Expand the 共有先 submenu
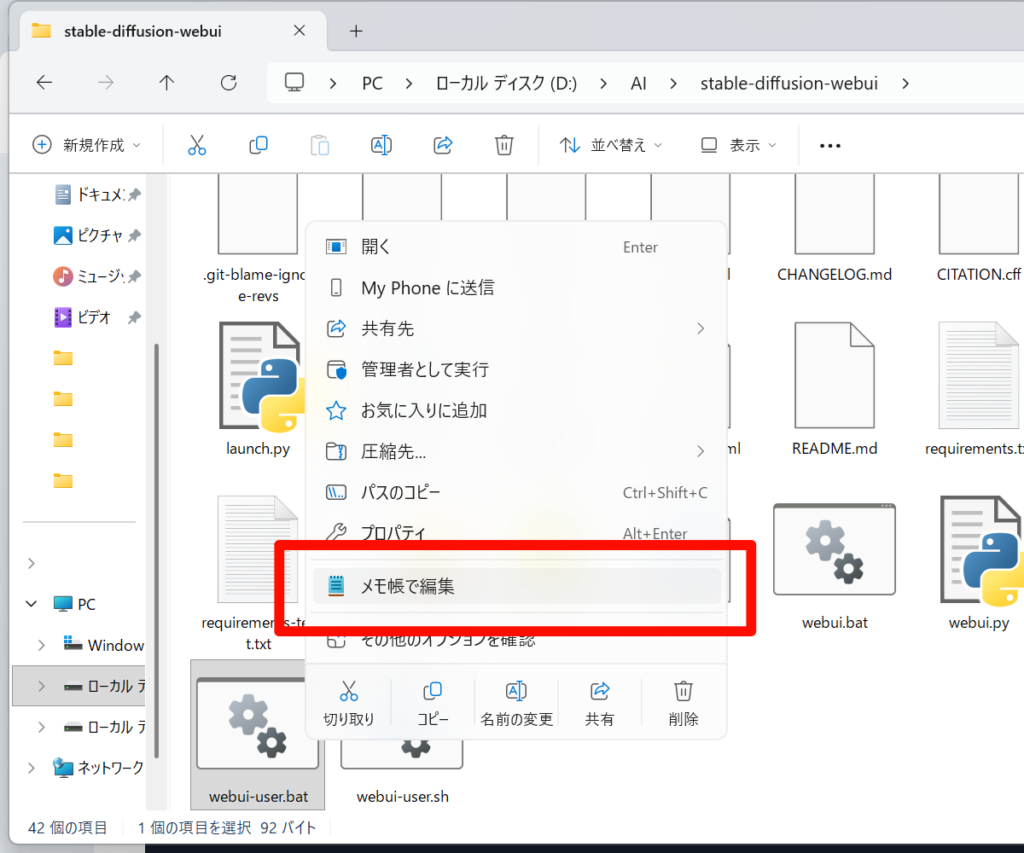The image size is (1024, 853). tap(517, 329)
